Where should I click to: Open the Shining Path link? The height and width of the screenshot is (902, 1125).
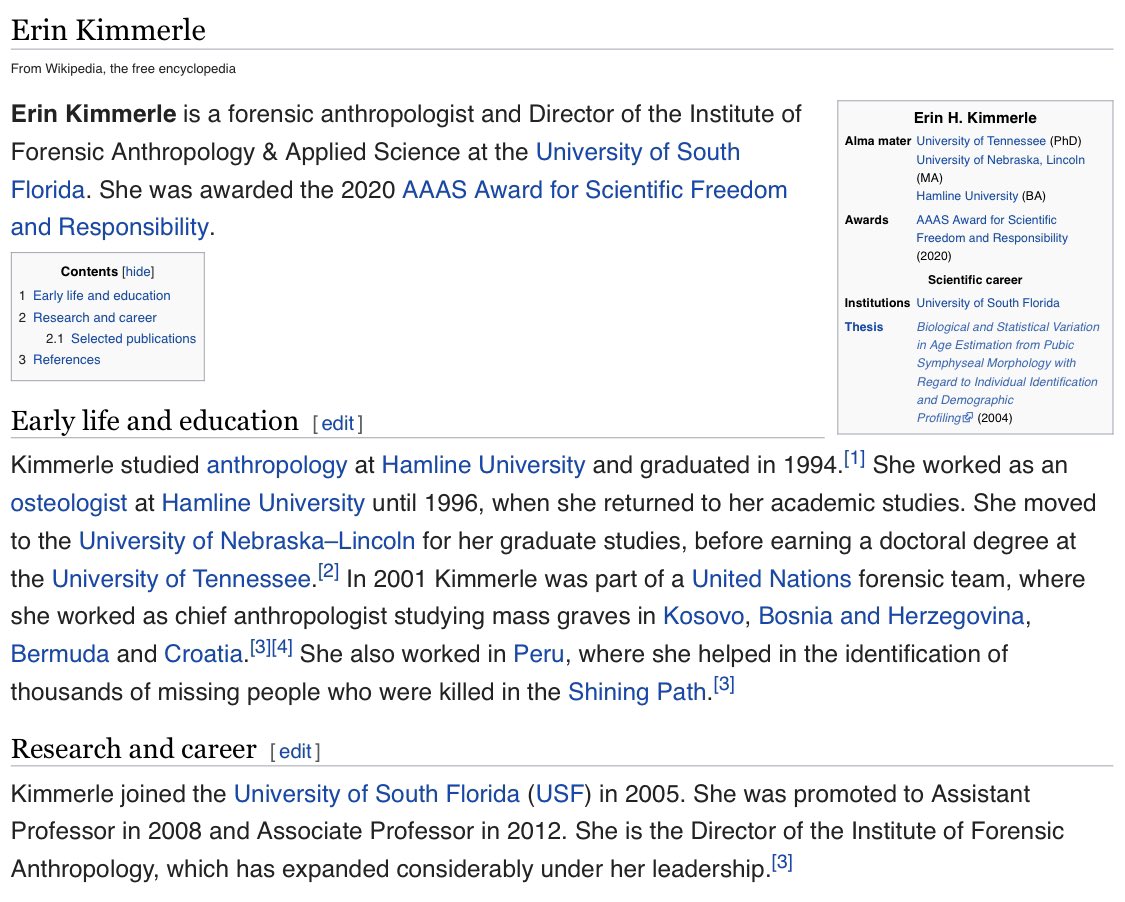pos(637,692)
